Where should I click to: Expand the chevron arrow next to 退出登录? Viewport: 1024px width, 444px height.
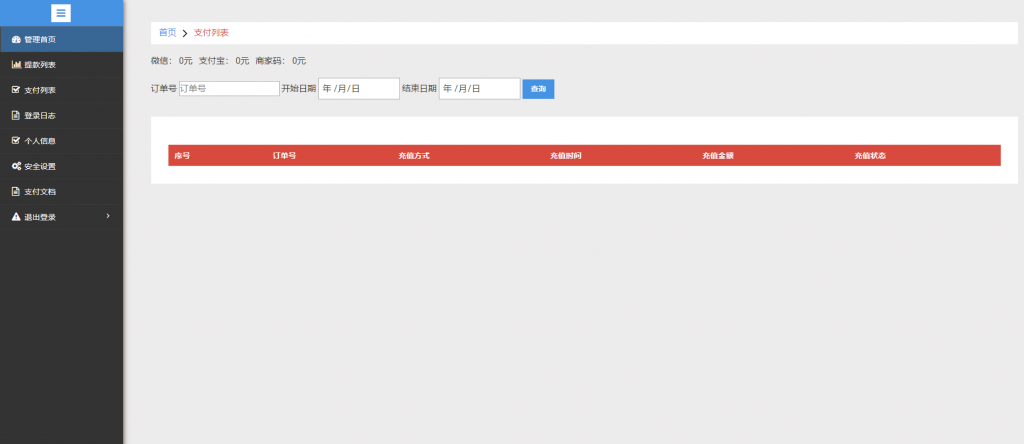click(x=108, y=216)
